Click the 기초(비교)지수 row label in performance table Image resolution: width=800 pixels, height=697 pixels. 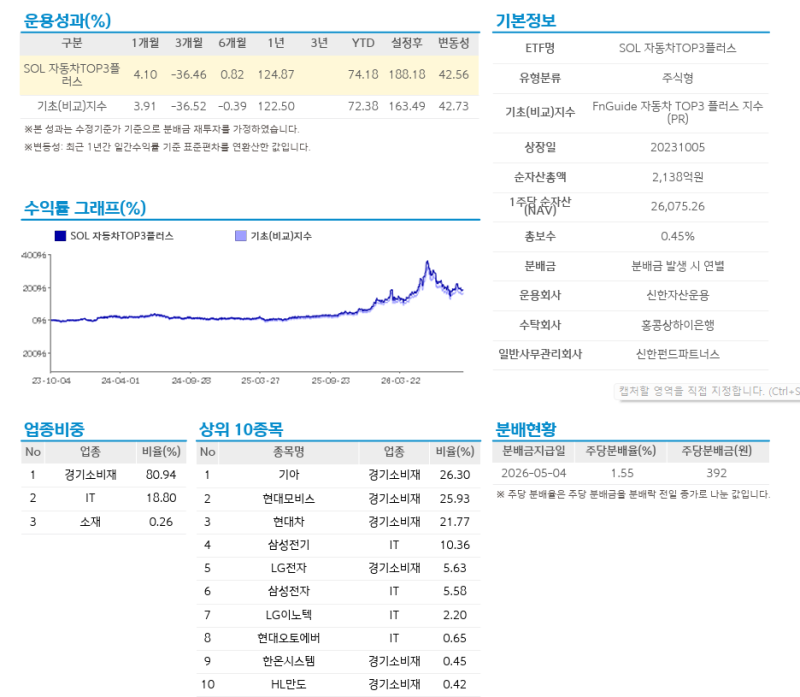(72, 106)
